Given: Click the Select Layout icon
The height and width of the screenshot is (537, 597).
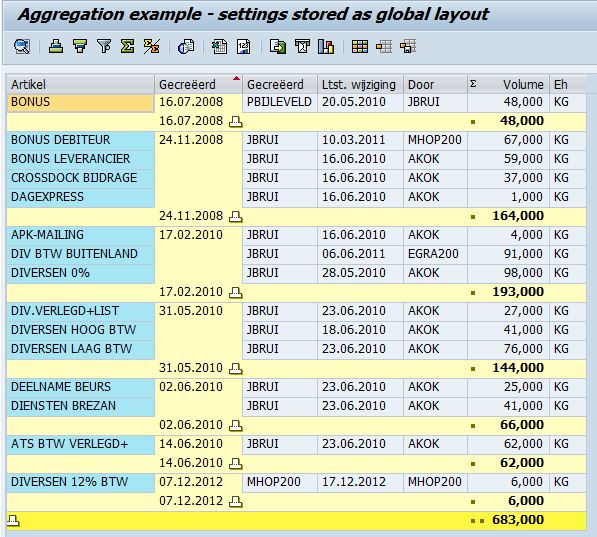Looking at the screenshot, I should (x=384, y=47).
